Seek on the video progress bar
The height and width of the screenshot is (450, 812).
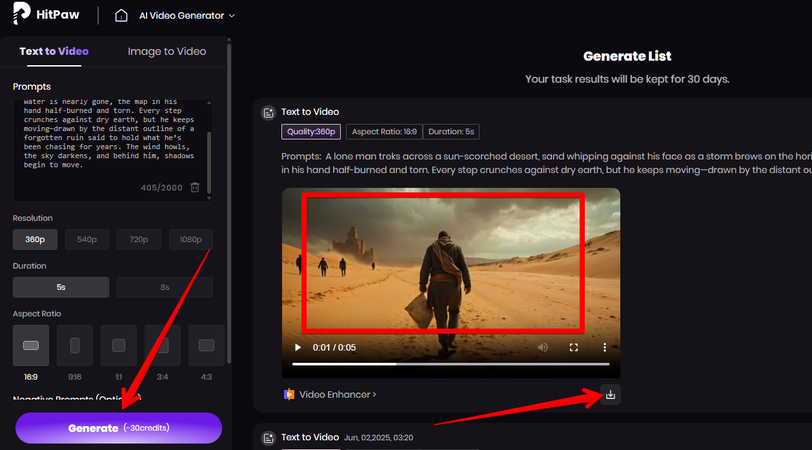coord(451,364)
